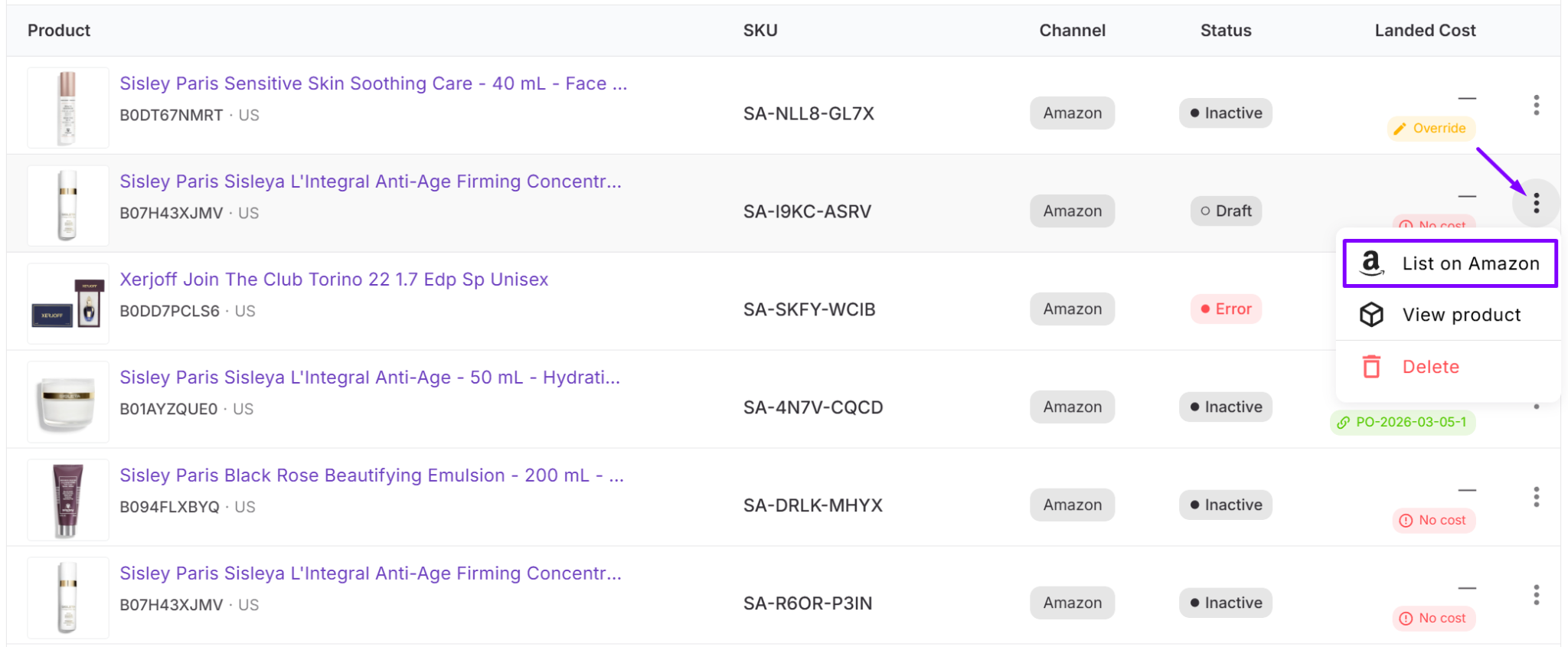Open Sisley Paris Black Rose Beautifying Emulsion link
Viewport: 1568px width, 647px height.
coord(372,475)
